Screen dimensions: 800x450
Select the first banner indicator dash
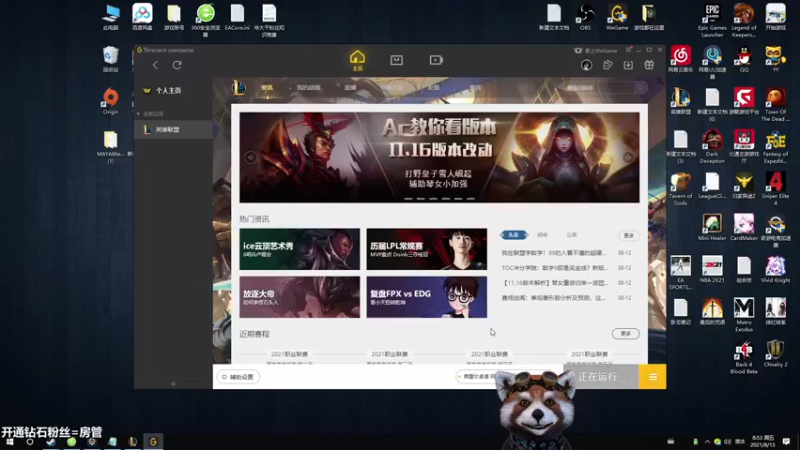tap(408, 198)
